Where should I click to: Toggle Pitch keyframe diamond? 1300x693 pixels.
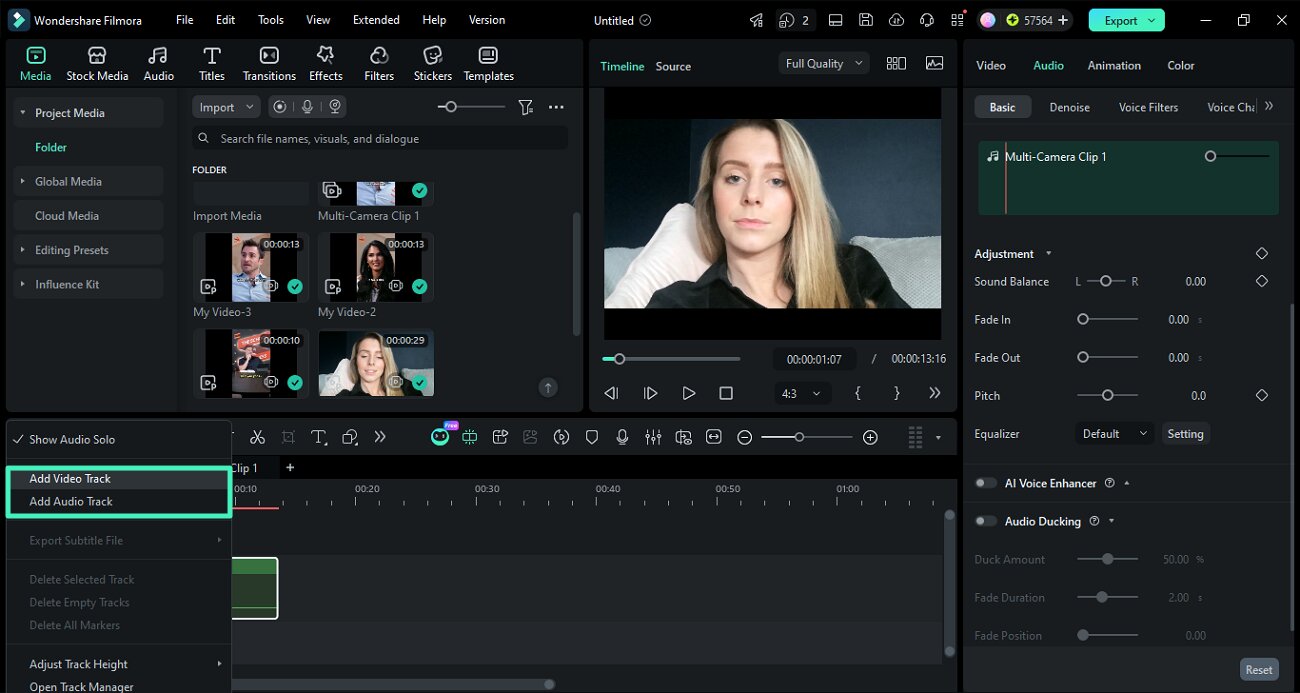[x=1261, y=395]
